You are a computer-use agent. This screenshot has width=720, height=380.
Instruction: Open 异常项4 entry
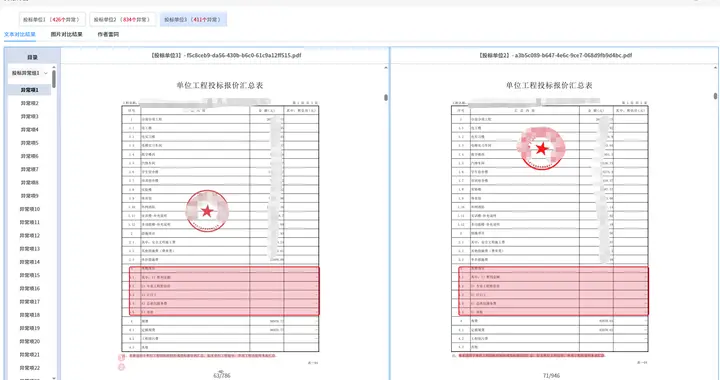pyautogui.click(x=29, y=130)
